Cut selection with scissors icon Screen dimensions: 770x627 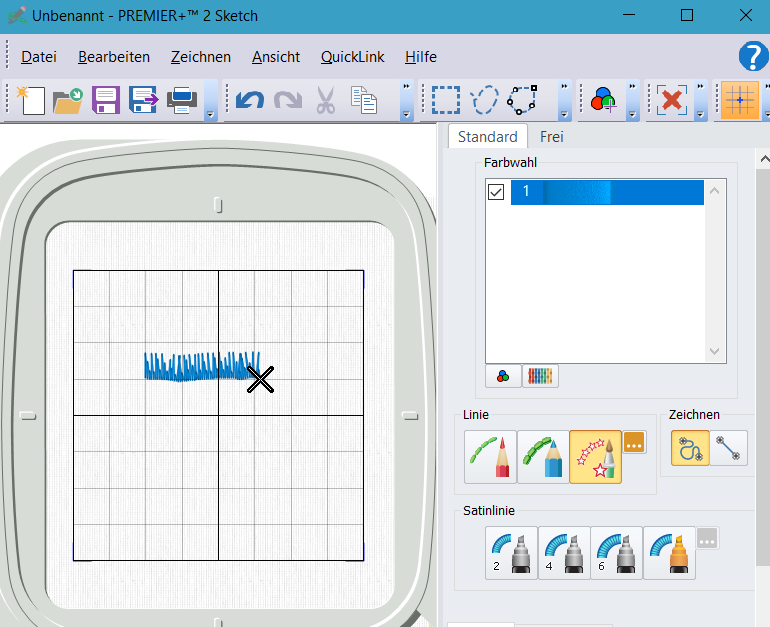click(326, 100)
